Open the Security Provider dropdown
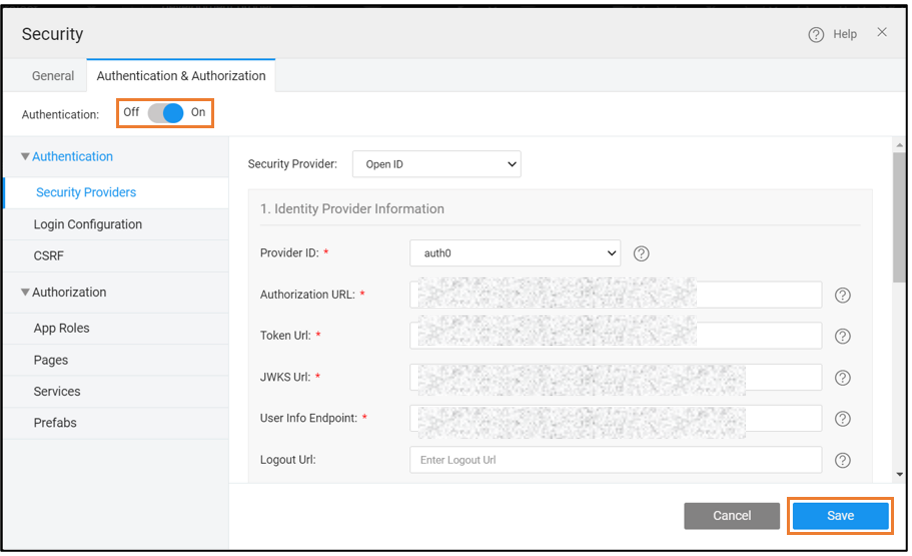Viewport: 912px width, 556px height. tap(436, 164)
